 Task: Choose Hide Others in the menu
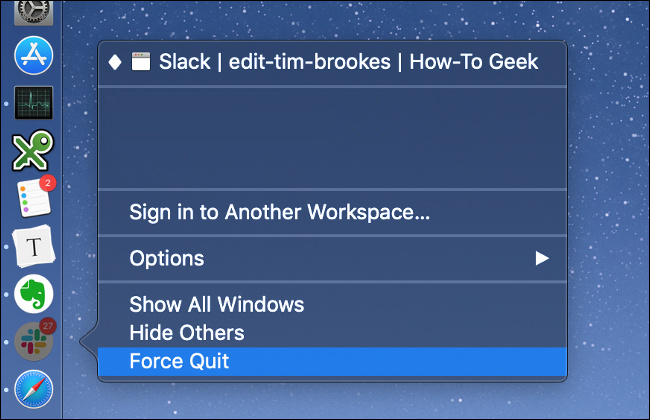[186, 332]
